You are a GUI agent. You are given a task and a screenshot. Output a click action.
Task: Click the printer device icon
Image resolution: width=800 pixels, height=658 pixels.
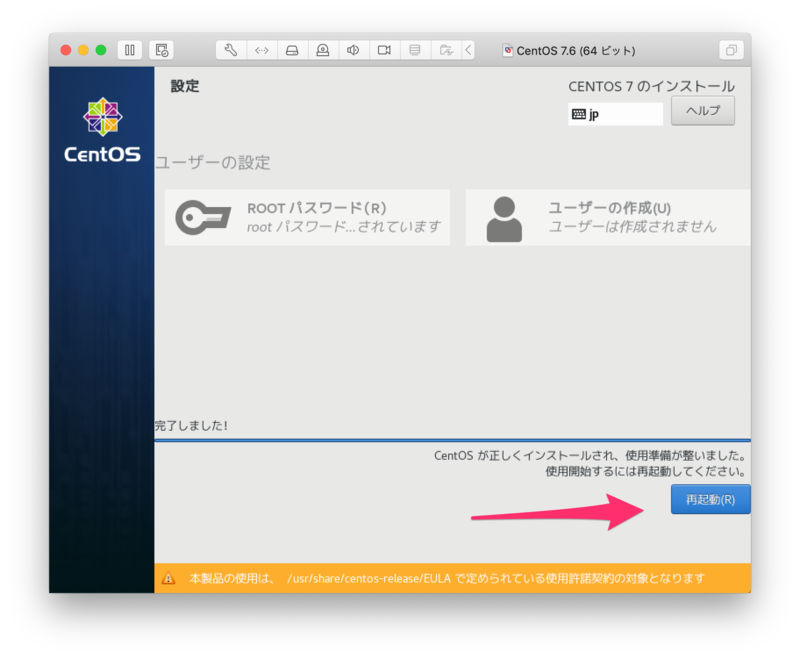415,50
